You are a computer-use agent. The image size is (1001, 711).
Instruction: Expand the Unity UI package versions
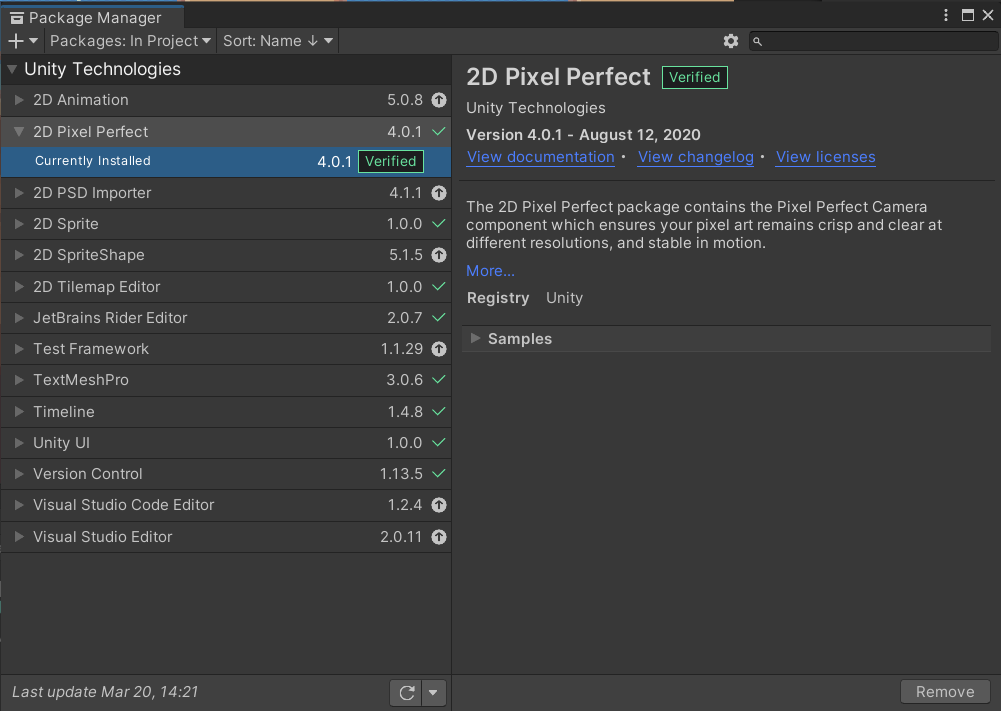click(x=19, y=443)
